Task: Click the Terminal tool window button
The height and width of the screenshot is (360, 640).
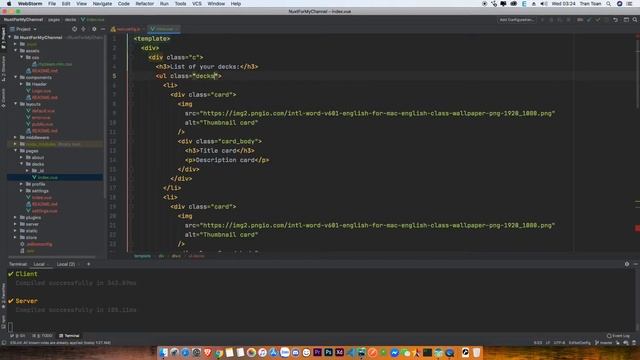Action: click(69, 336)
